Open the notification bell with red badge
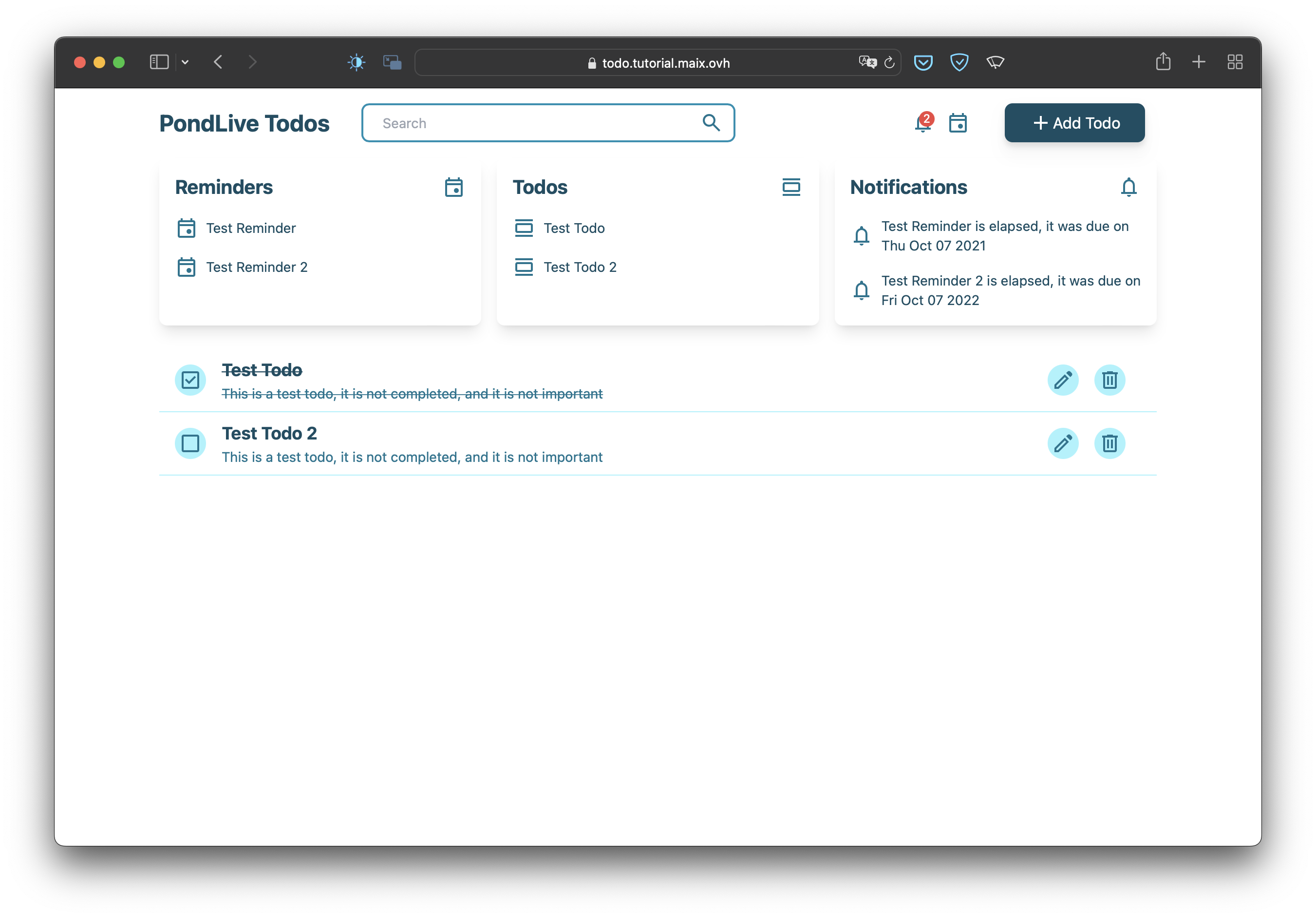 point(923,123)
